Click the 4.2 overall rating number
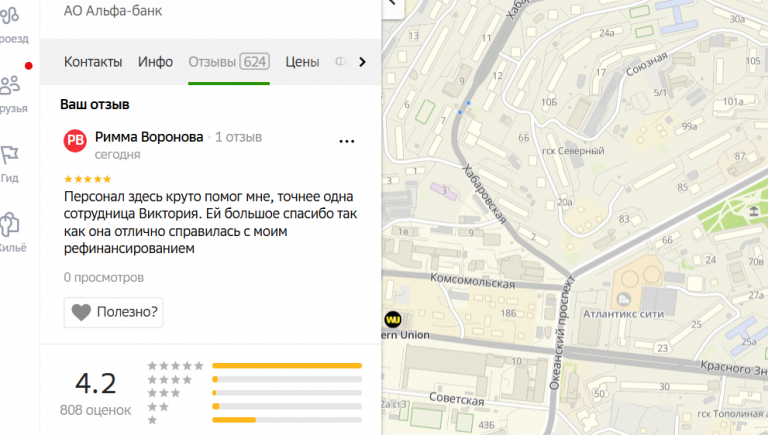Viewport: 768px width, 435px height. point(96,383)
